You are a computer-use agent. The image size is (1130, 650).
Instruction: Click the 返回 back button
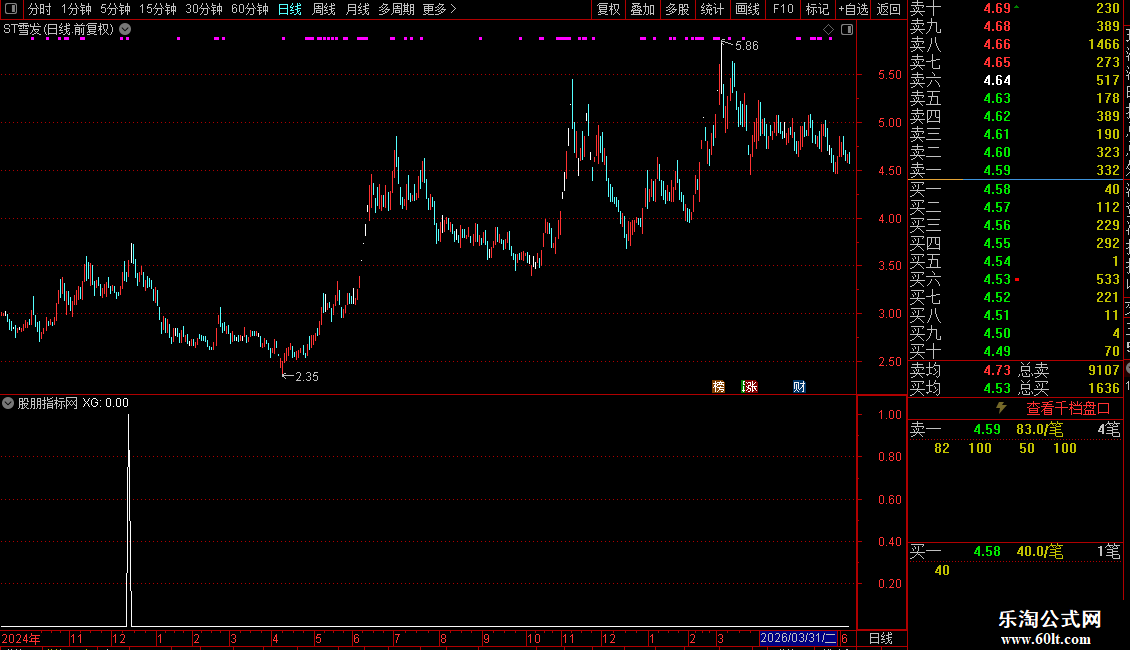889,9
